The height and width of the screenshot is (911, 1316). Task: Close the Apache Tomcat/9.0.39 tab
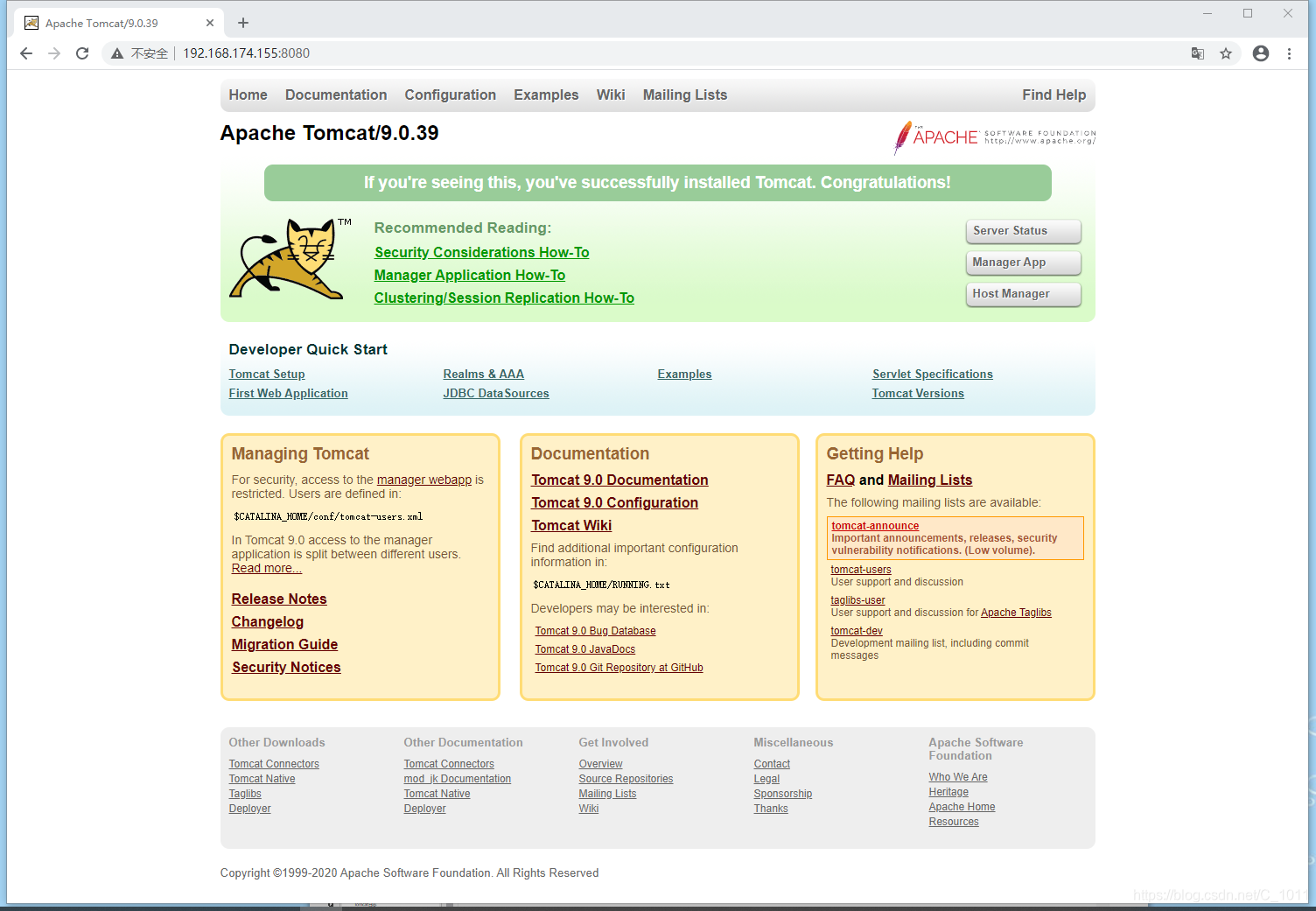point(210,23)
